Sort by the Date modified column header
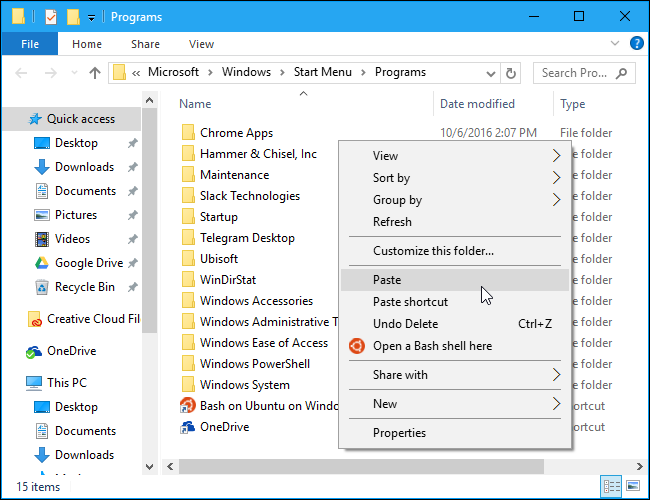This screenshot has height=500, width=650. tap(478, 104)
